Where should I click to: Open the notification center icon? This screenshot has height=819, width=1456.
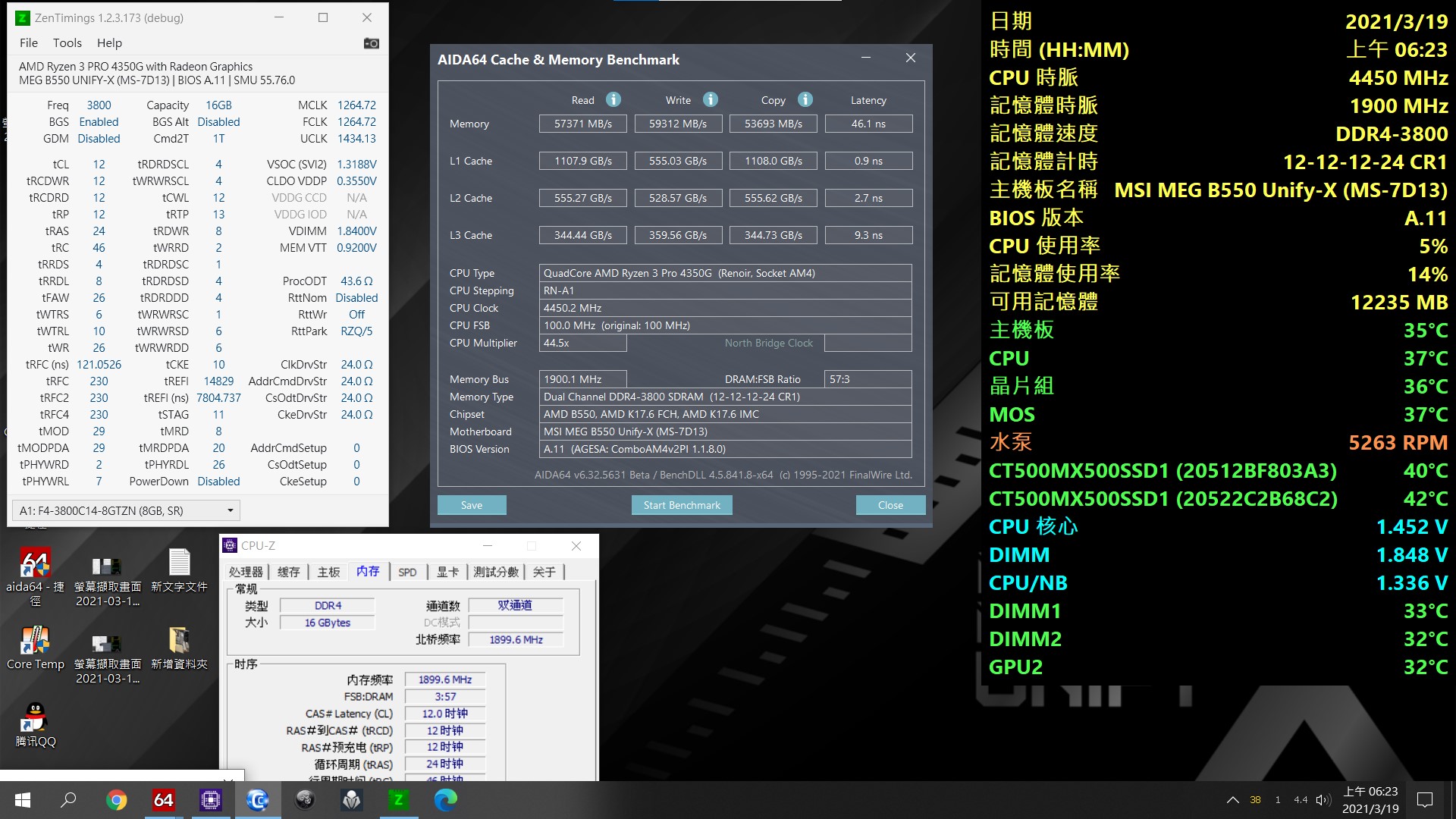[1425, 800]
